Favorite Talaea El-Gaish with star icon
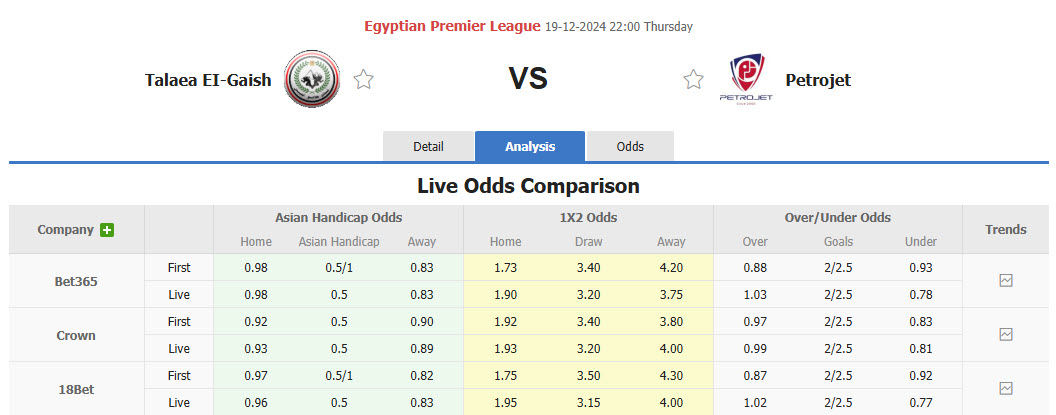This screenshot has width=1056, height=415. tap(364, 80)
